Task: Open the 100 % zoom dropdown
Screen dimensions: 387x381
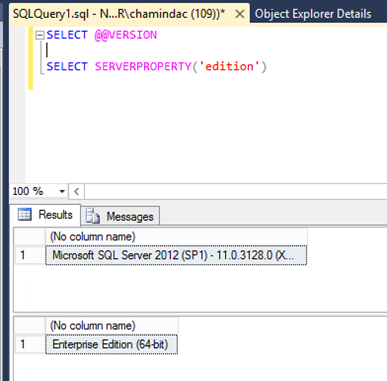Action: click(x=62, y=191)
